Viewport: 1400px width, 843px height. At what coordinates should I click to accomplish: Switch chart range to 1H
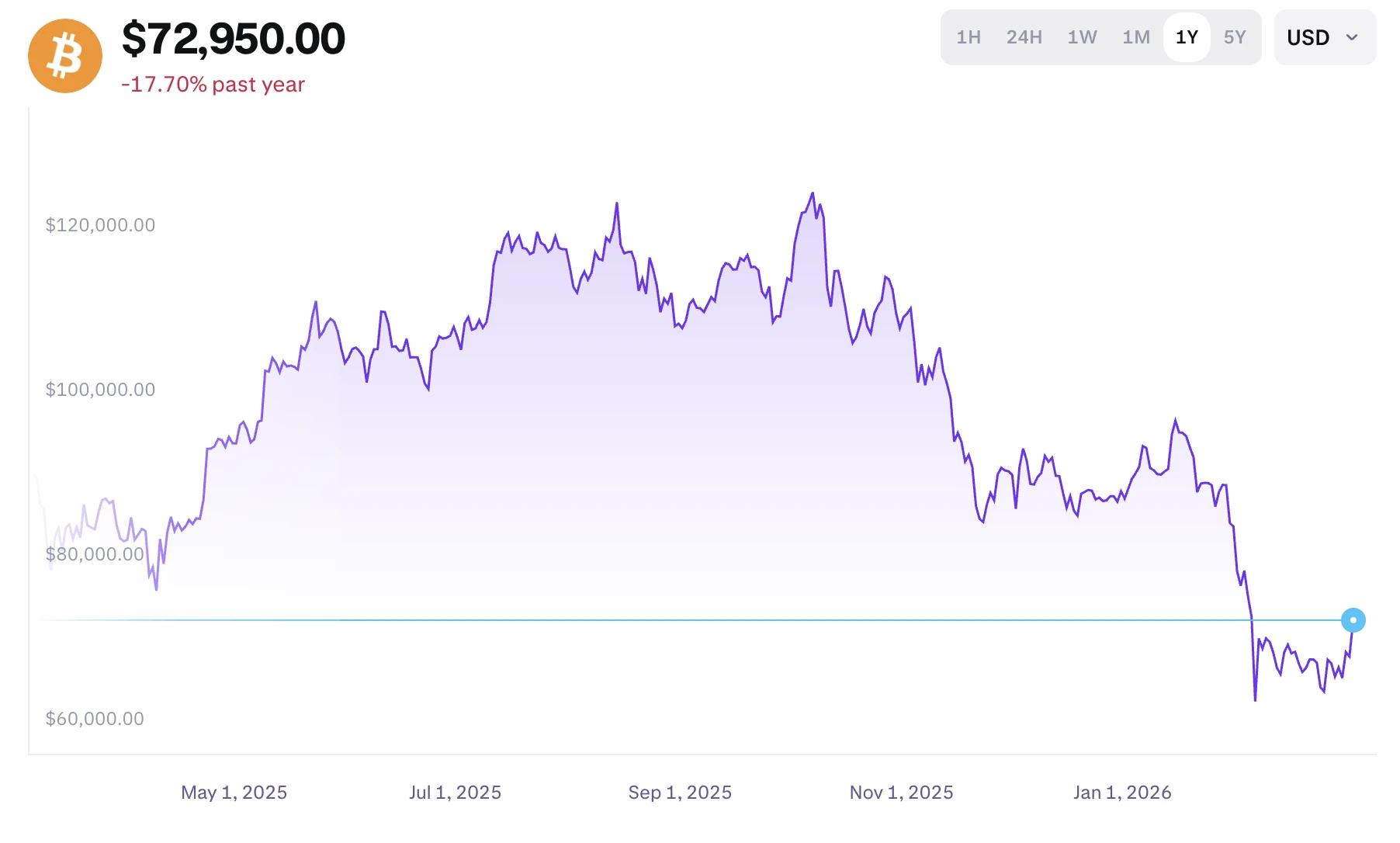969,37
